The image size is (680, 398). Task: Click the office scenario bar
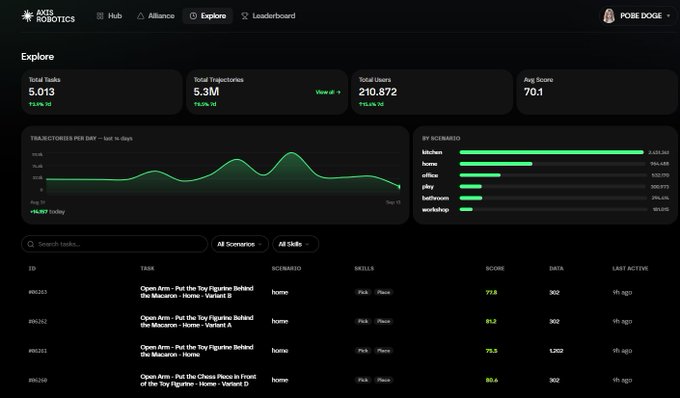coord(480,175)
